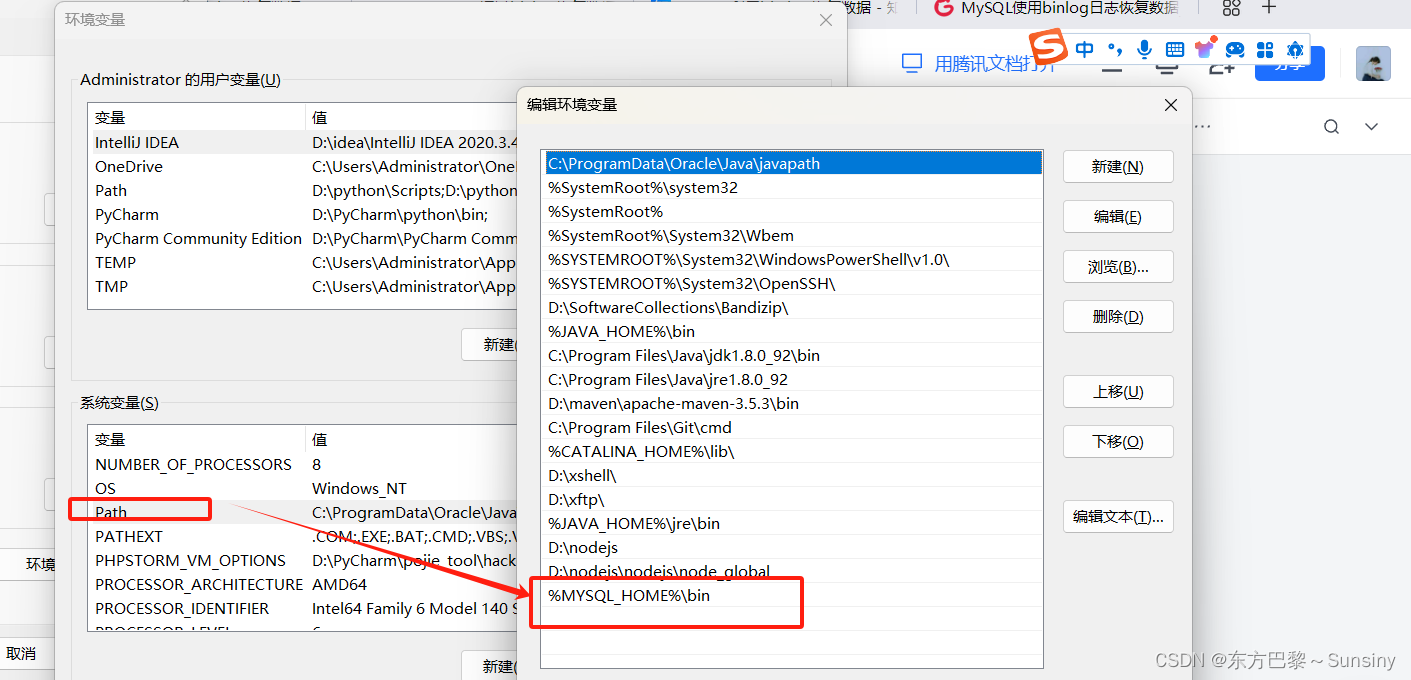
Task: Click the search magnifier icon in browser page
Action: coord(1331,127)
